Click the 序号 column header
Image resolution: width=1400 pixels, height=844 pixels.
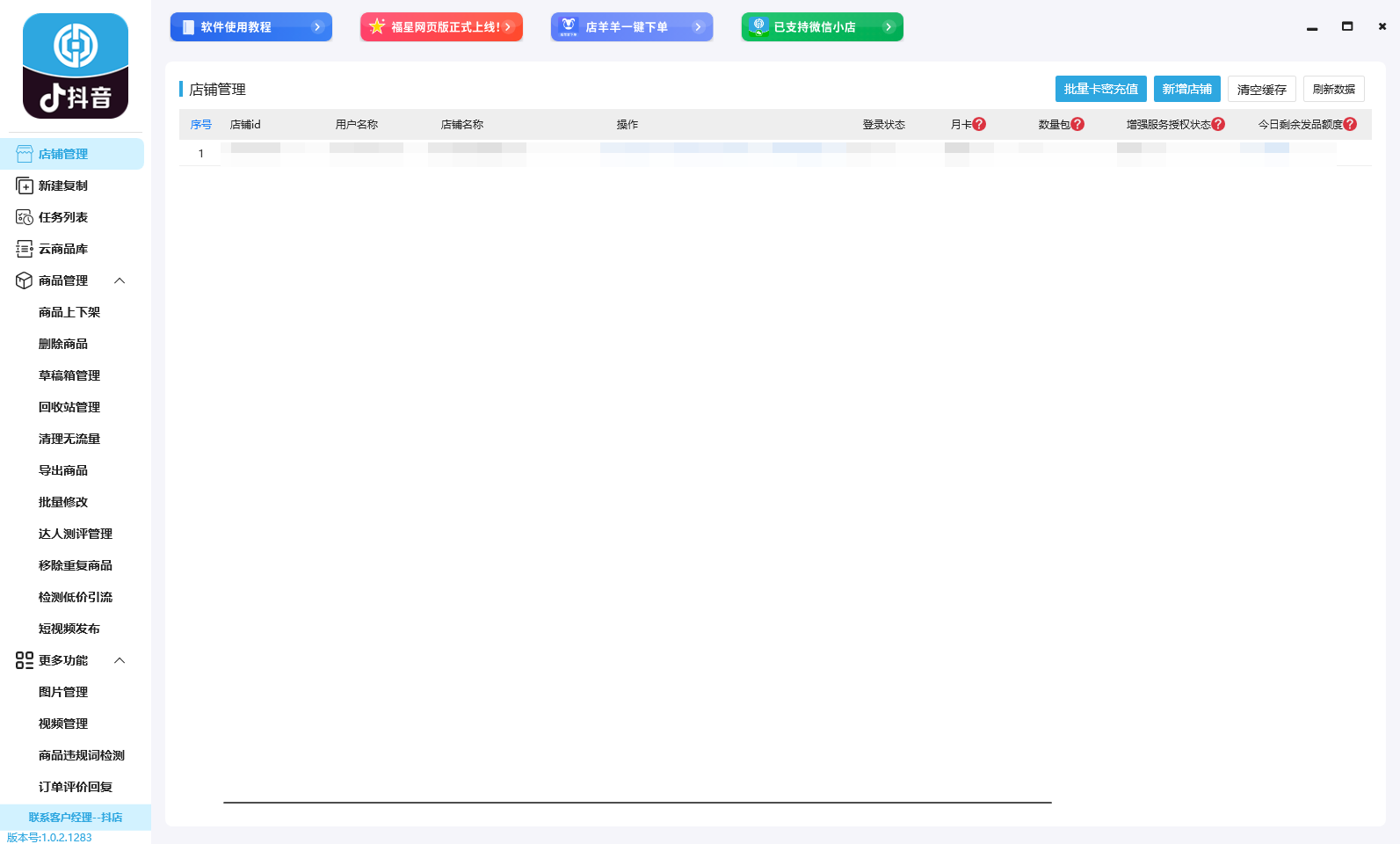click(x=201, y=125)
